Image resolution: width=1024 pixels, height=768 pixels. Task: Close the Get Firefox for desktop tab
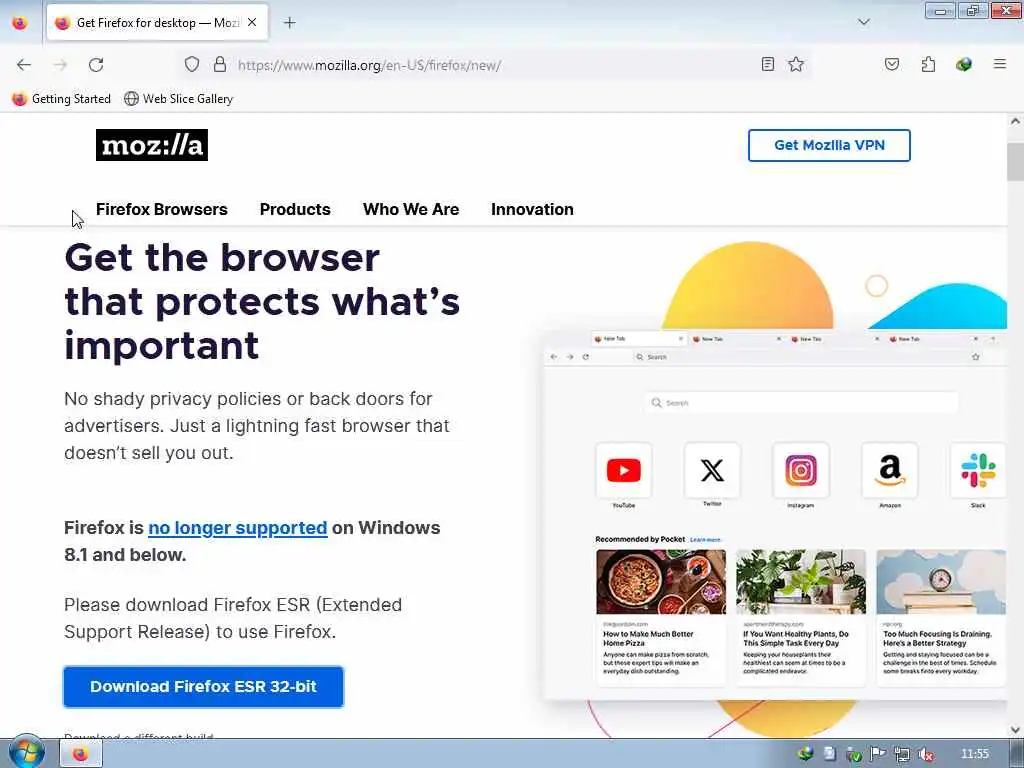252,22
